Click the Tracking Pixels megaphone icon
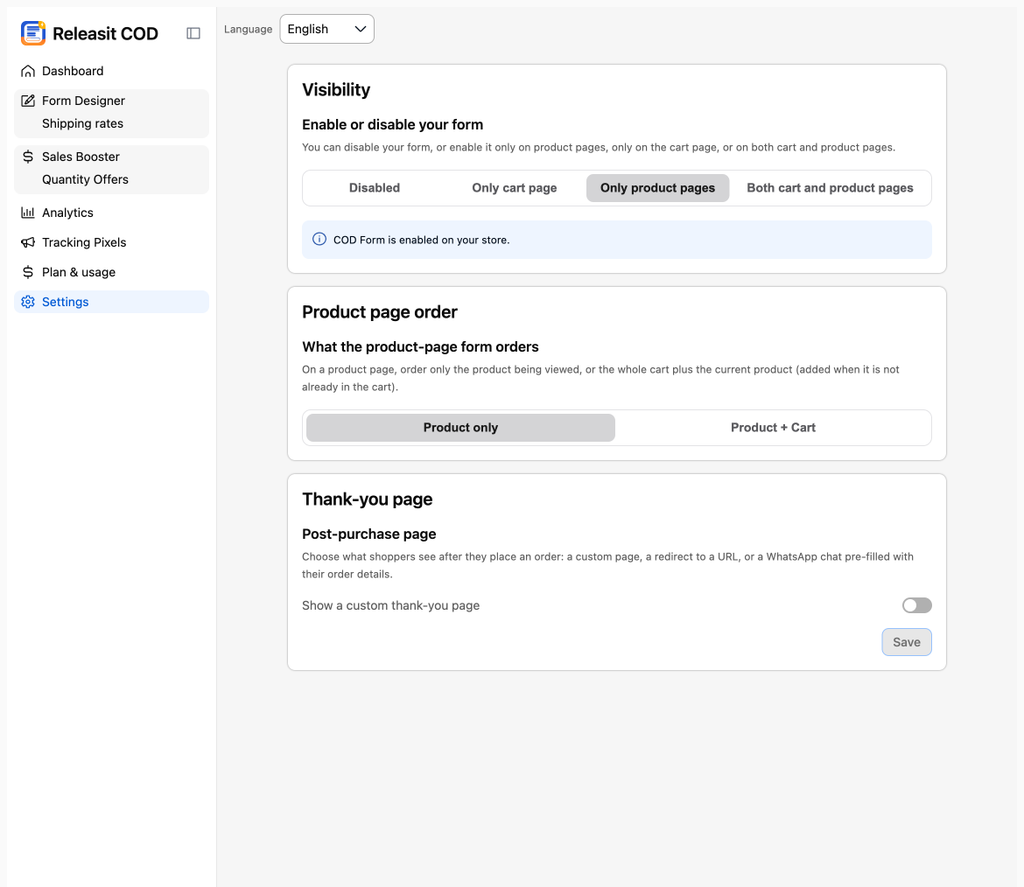Image resolution: width=1024 pixels, height=887 pixels. (27, 242)
